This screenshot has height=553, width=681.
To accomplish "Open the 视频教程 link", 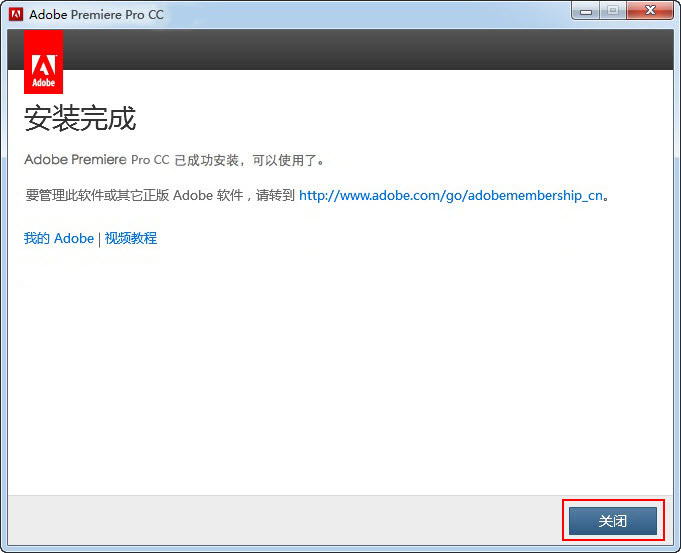I will tap(131, 238).
